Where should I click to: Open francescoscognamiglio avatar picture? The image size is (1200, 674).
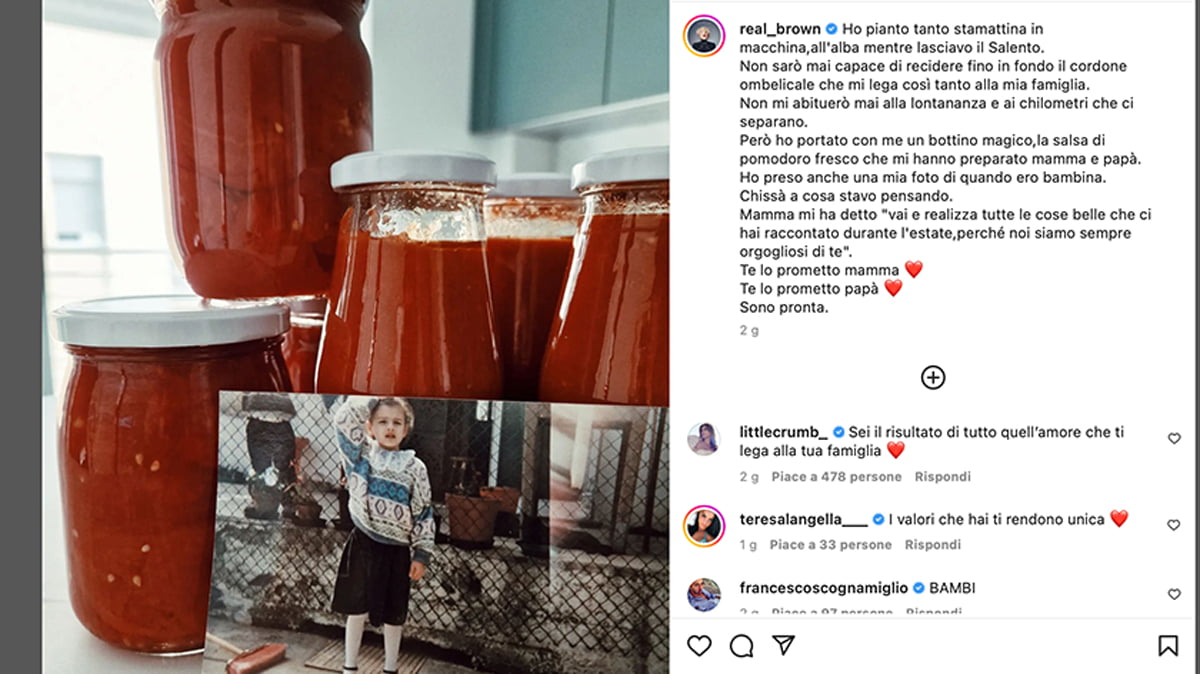703,595
